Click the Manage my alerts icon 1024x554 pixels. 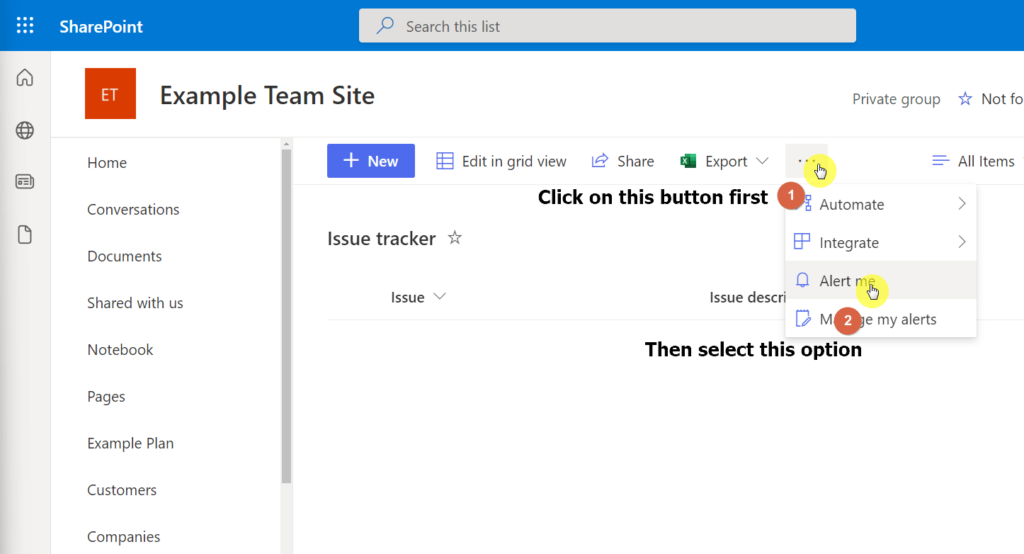pos(802,319)
